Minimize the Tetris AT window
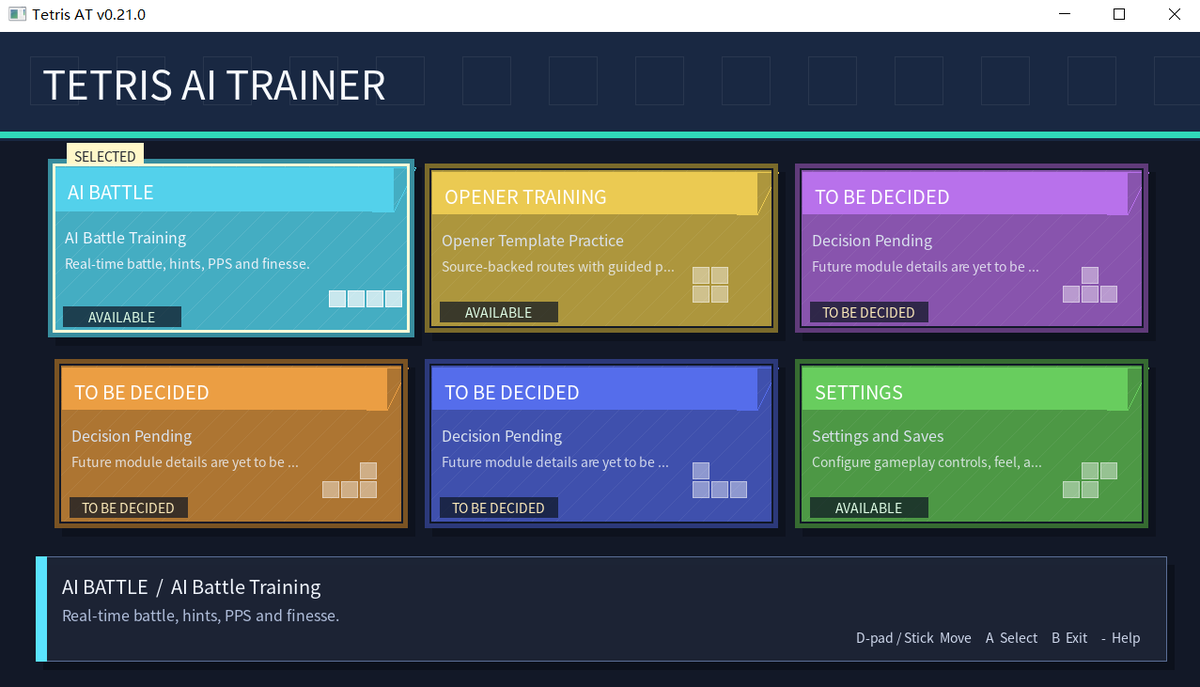1200x687 pixels. 1064,15
